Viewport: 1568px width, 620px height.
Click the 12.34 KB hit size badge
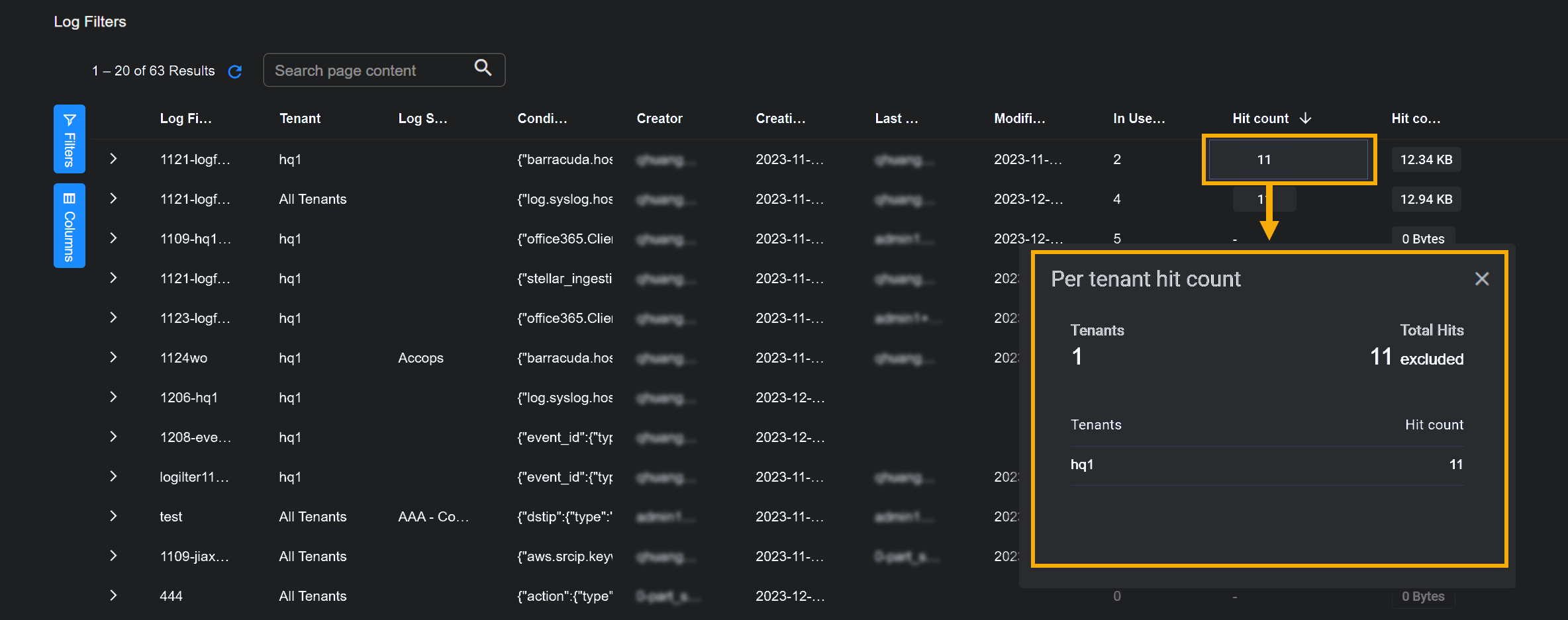[1426, 159]
